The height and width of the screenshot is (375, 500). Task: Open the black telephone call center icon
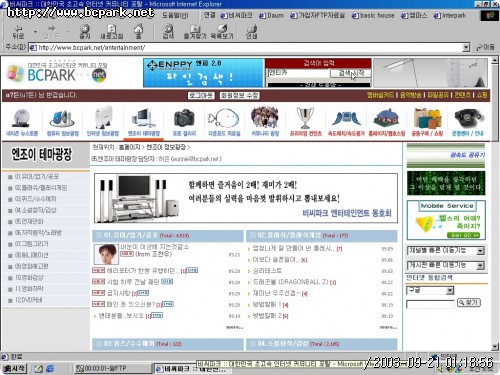[x=468, y=122]
